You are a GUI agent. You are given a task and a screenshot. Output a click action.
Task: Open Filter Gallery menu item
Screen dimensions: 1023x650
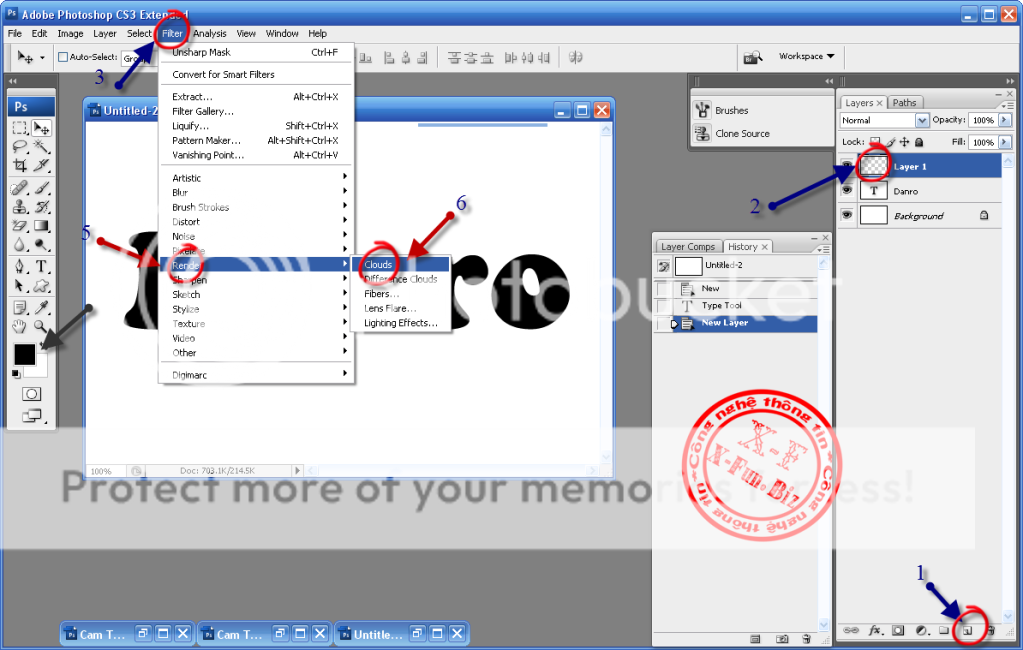[258, 111]
